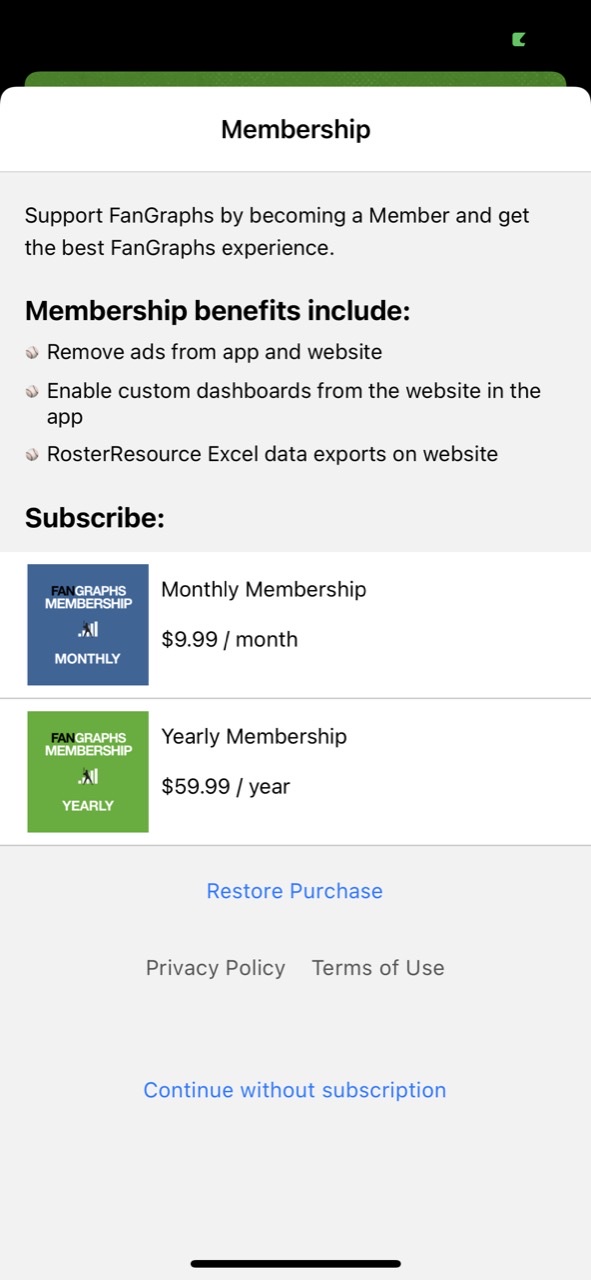Image resolution: width=591 pixels, height=1280 pixels.
Task: Tap Restore Purchase
Action: click(x=295, y=891)
